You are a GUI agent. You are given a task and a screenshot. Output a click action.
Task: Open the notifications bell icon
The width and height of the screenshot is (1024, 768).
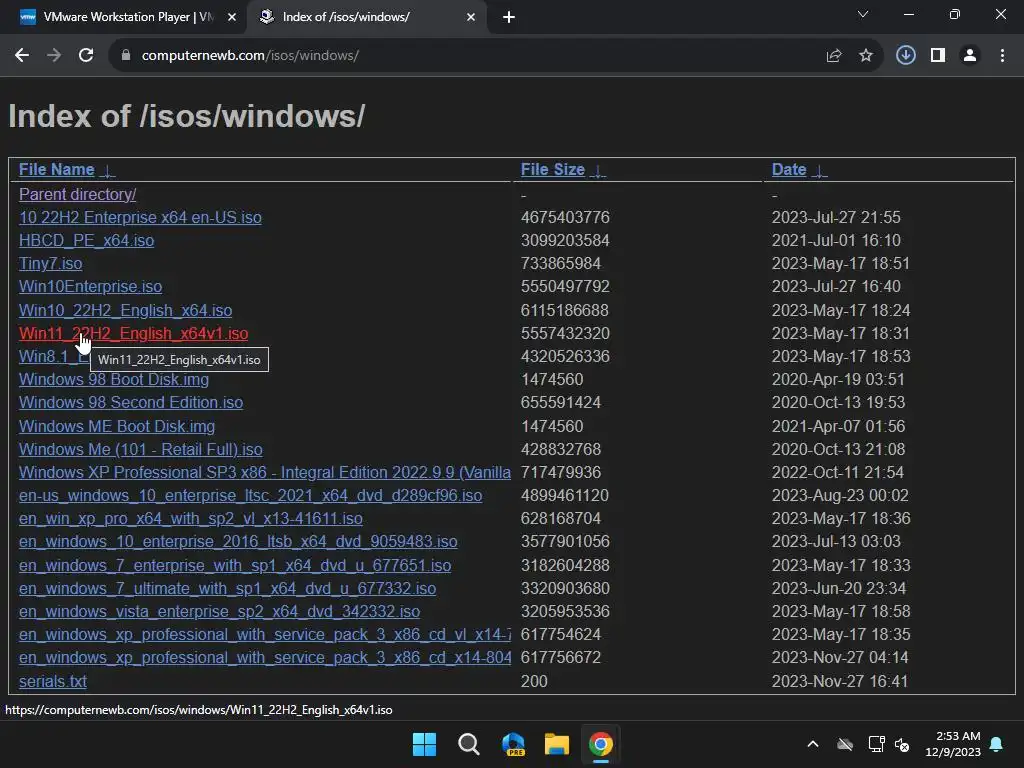pyautogui.click(x=997, y=744)
